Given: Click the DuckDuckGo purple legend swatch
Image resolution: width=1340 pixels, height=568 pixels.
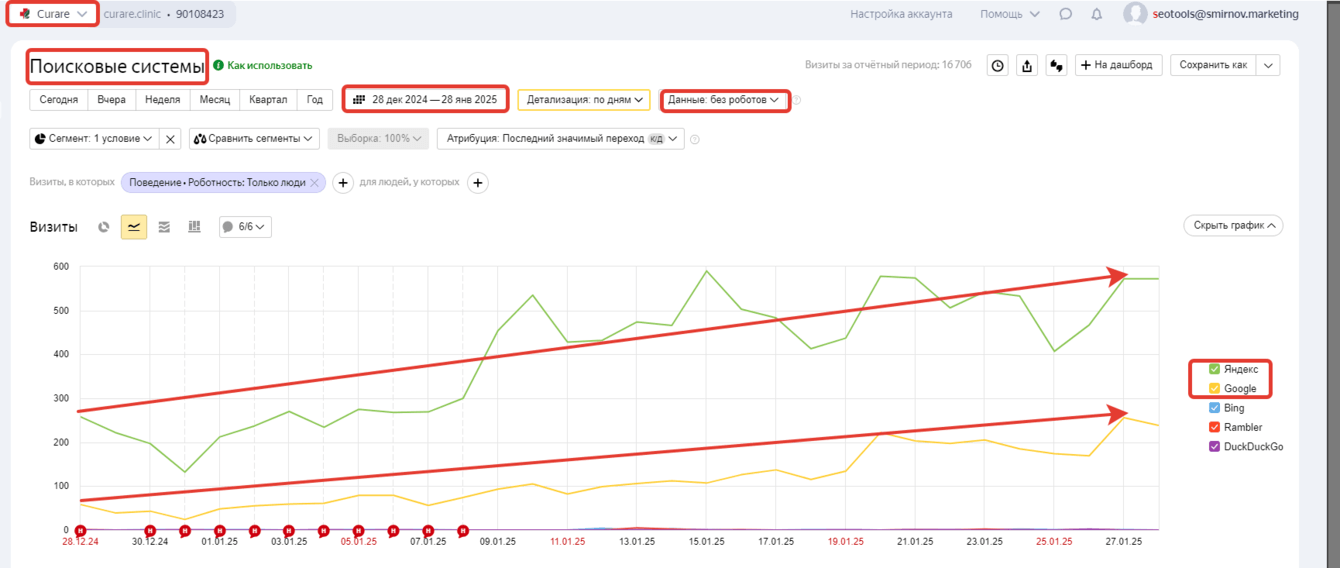Looking at the screenshot, I should pyautogui.click(x=1214, y=447).
